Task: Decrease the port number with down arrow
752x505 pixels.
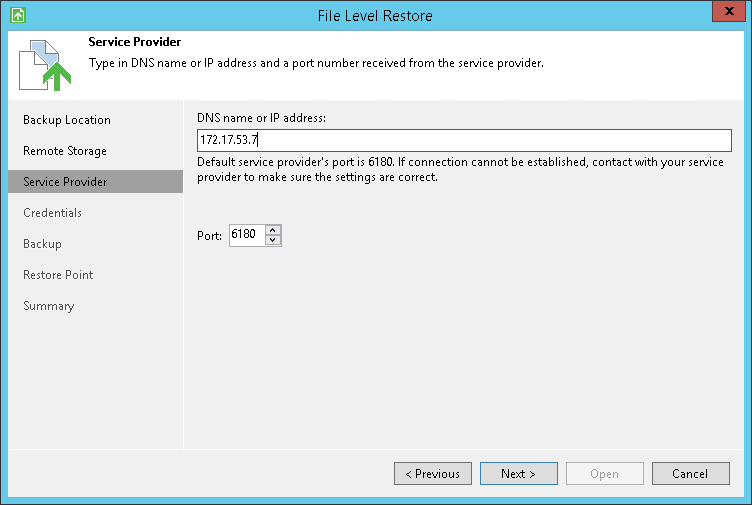Action: [274, 241]
